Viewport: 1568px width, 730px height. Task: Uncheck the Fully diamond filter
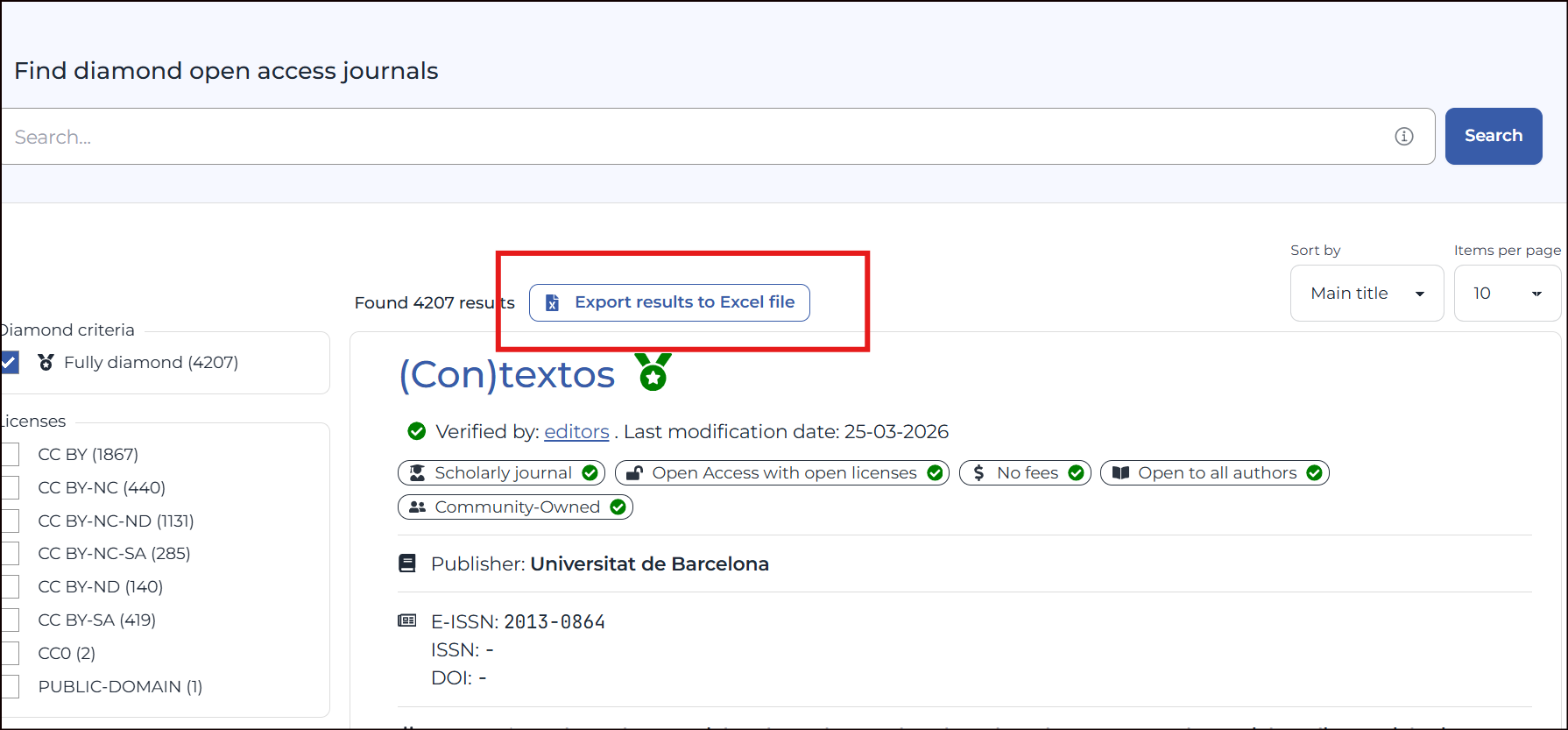click(x=10, y=362)
